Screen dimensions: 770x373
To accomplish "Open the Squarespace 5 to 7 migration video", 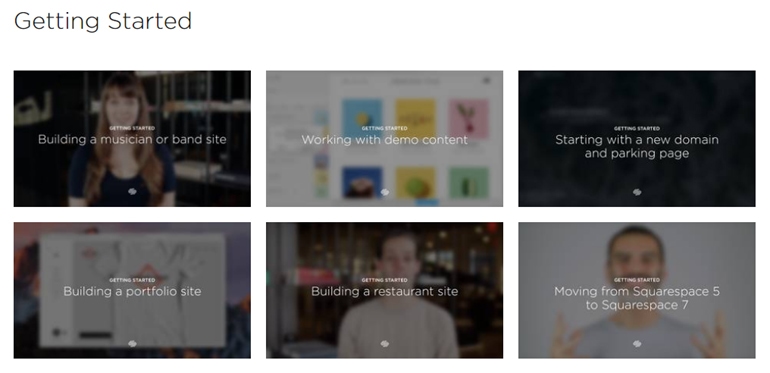I will pyautogui.click(x=637, y=290).
